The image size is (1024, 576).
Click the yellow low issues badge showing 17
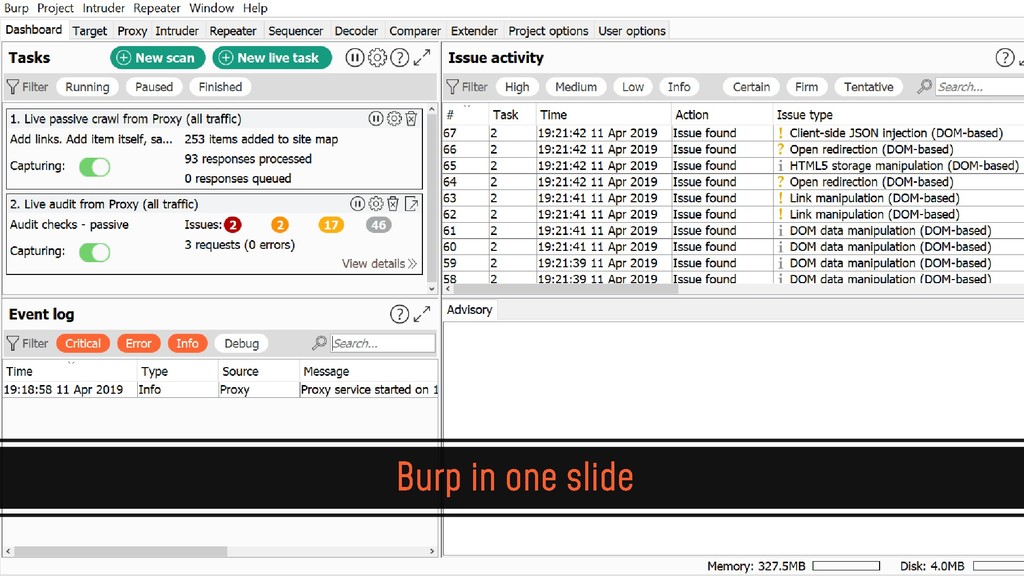[x=331, y=225]
